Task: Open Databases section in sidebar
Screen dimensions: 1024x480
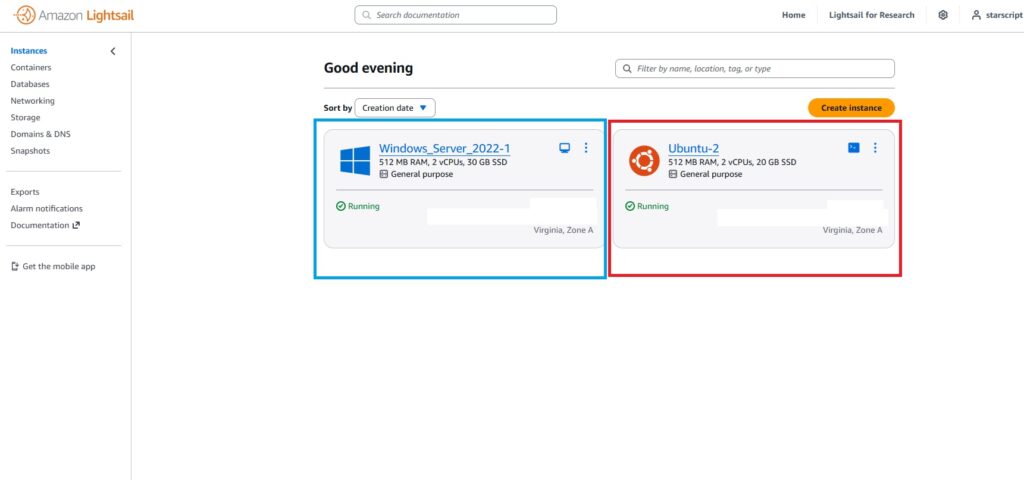Action: (x=30, y=84)
